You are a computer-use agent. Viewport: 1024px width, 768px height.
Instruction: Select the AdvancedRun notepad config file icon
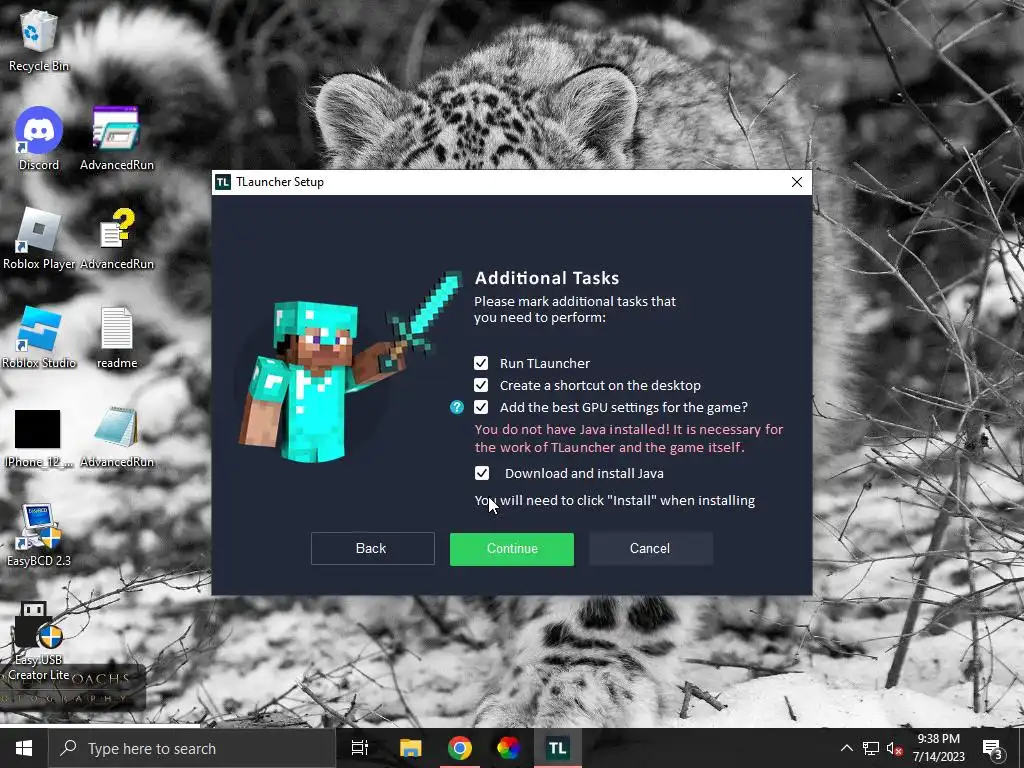[x=117, y=438]
